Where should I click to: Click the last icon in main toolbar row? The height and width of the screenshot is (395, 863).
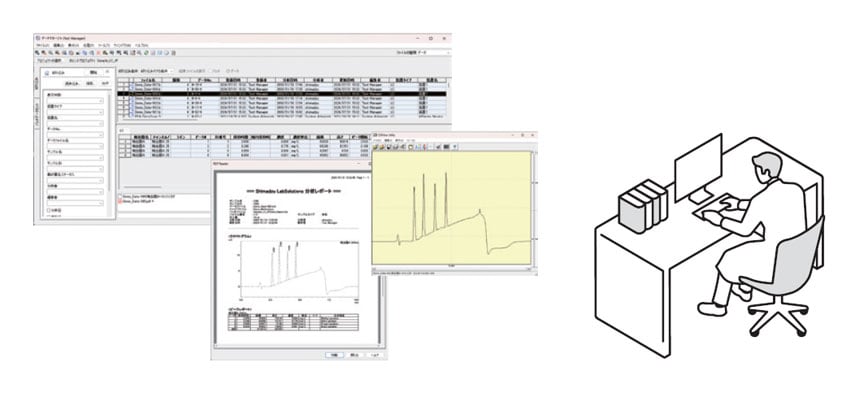pos(173,53)
